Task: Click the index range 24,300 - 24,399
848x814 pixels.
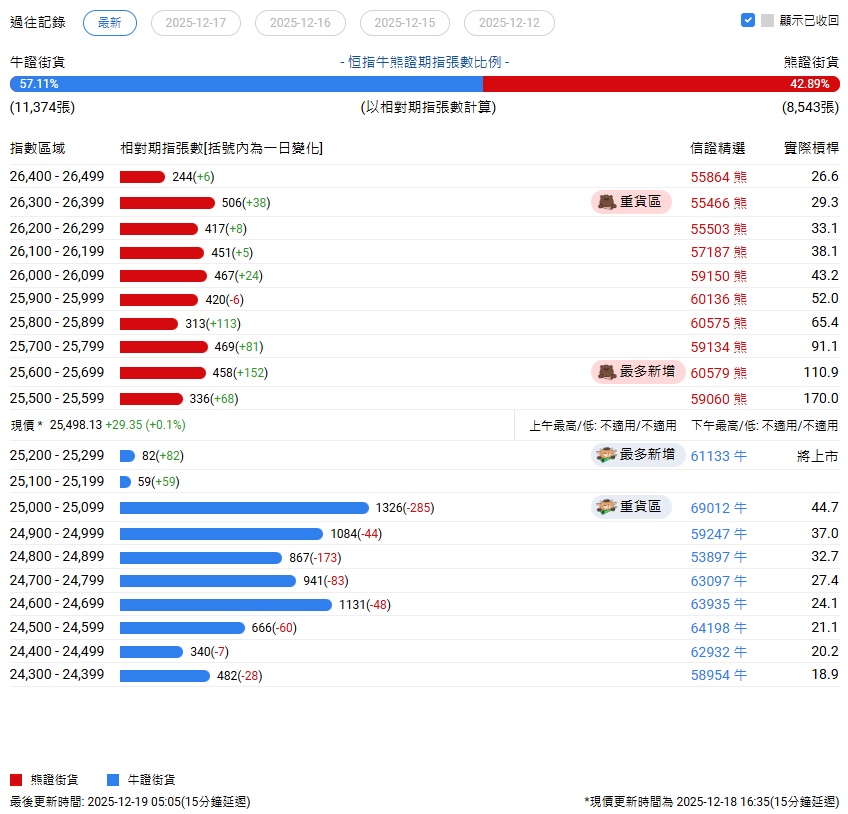Action: [x=57, y=674]
